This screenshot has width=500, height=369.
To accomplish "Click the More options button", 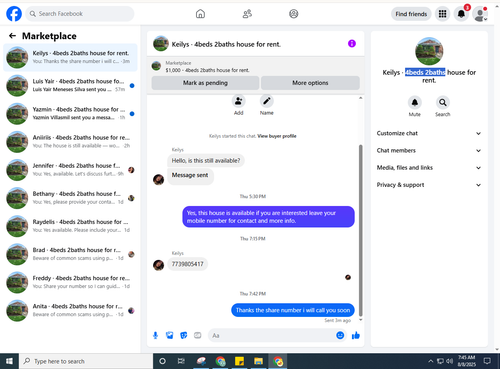I will coord(310,83).
